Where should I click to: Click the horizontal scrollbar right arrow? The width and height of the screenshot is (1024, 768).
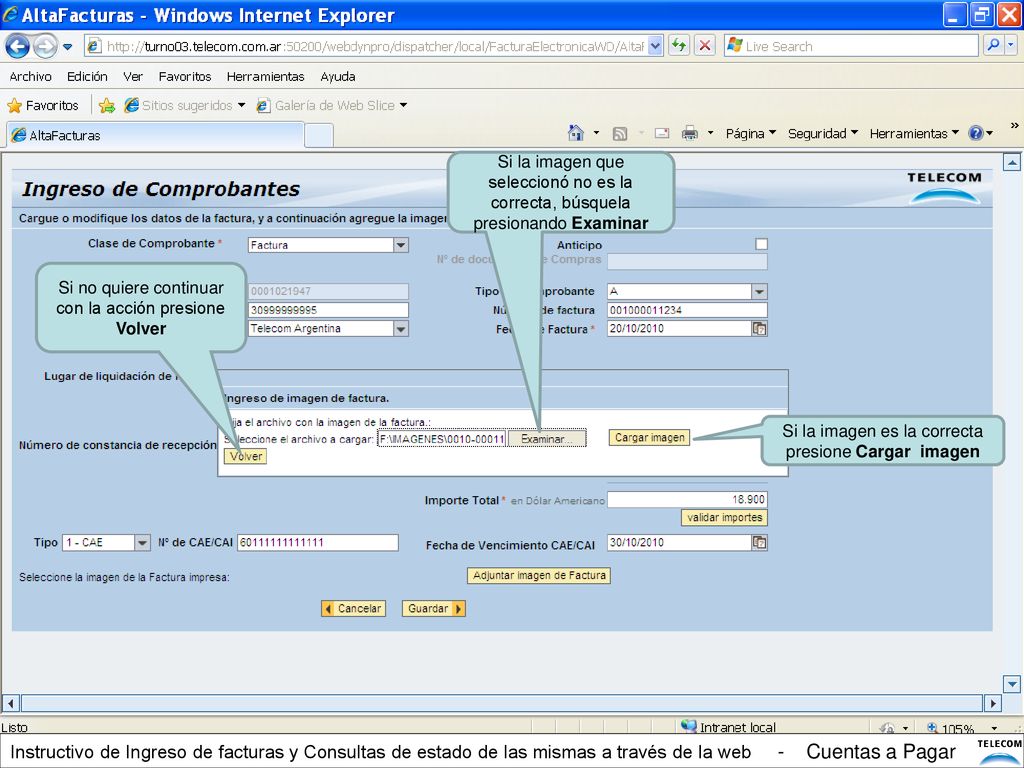[x=993, y=703]
